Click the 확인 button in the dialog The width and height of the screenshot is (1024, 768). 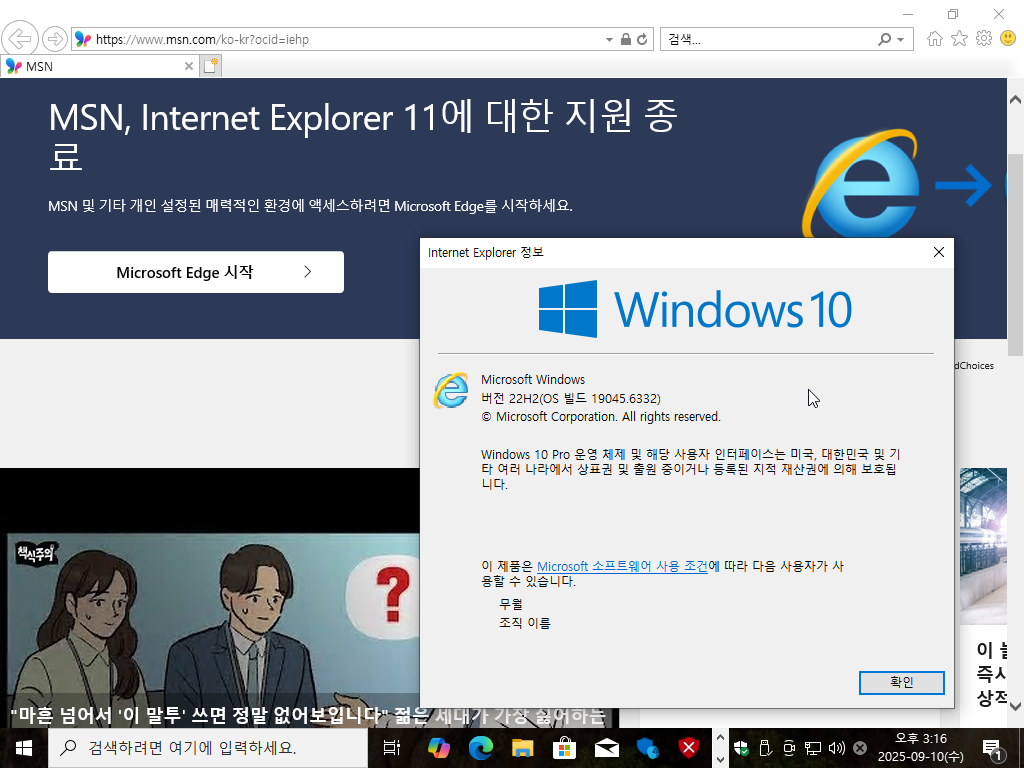click(x=901, y=682)
